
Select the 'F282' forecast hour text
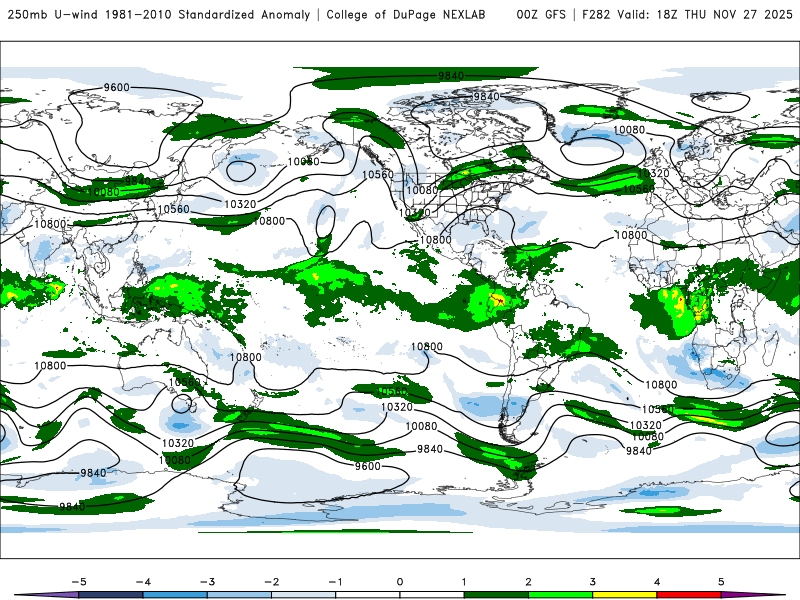coord(596,14)
